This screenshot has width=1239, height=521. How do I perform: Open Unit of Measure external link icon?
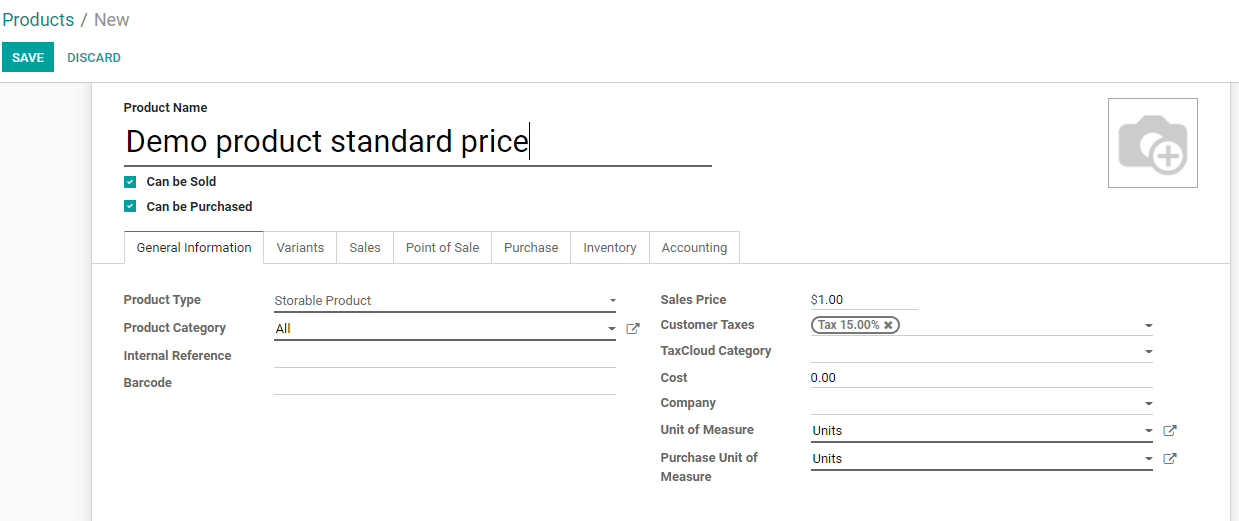pyautogui.click(x=1170, y=431)
